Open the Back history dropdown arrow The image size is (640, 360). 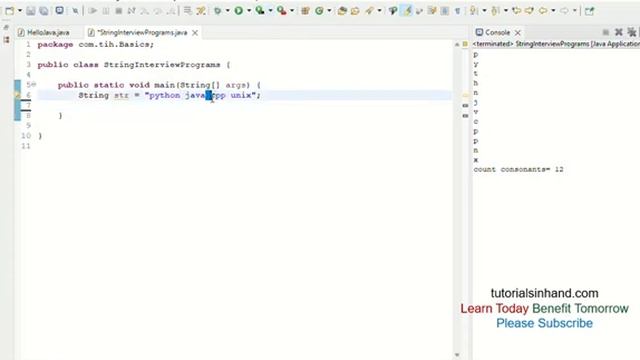[553, 11]
